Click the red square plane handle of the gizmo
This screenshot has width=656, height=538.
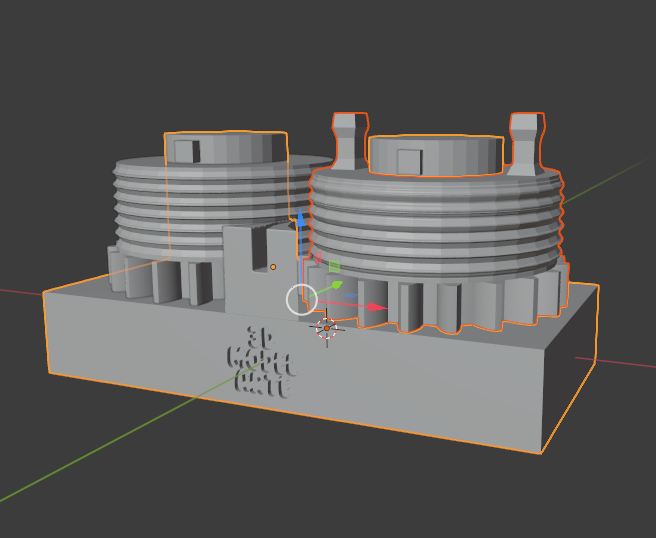coord(318,258)
